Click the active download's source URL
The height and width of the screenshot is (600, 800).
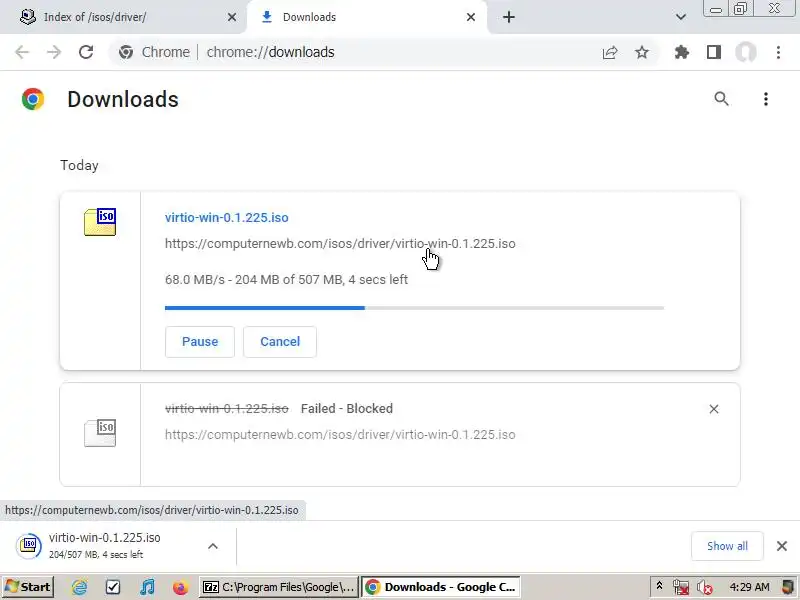[340, 243]
